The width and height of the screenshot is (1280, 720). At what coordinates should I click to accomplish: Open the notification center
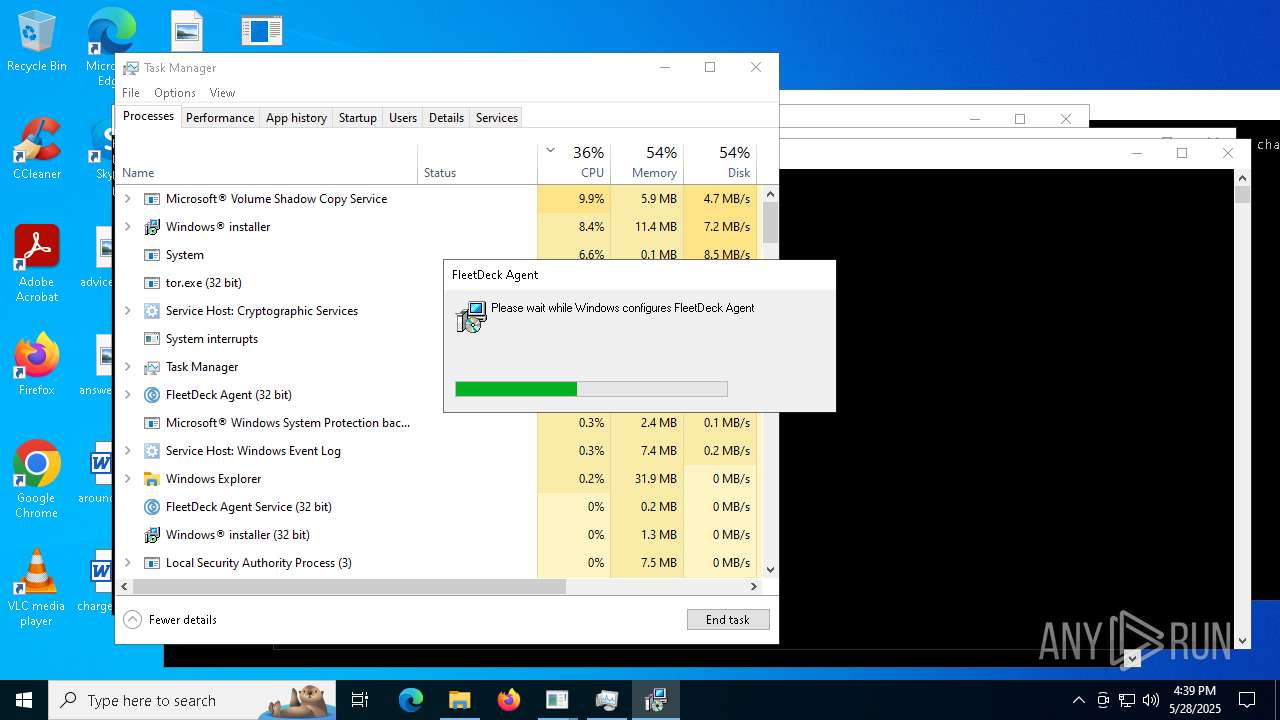1247,700
